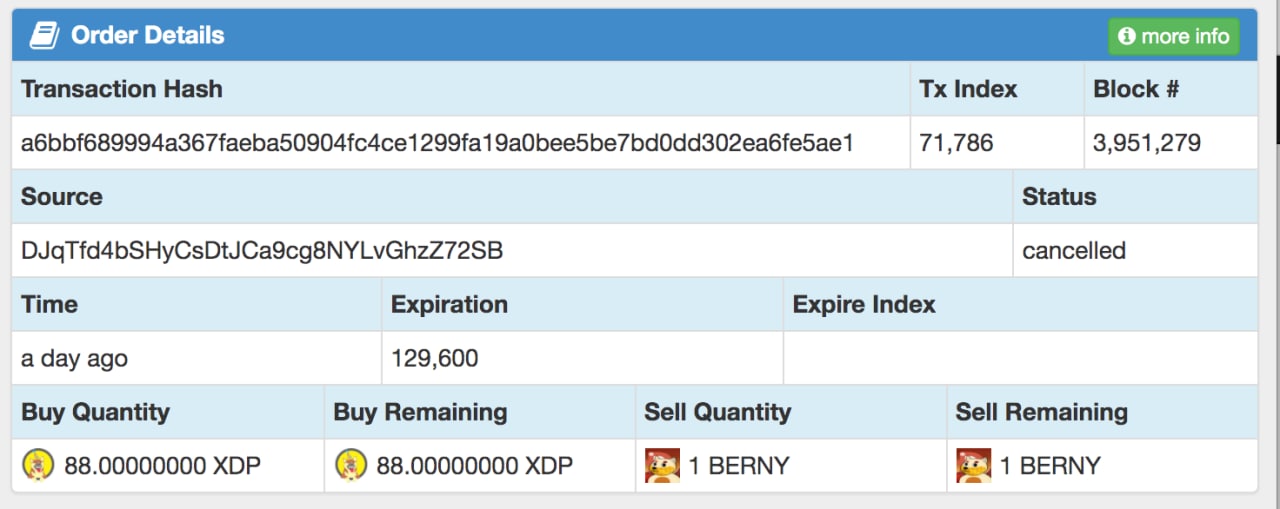
Task: Click the XDP coin icon under Buy Quantity
Action: point(39,465)
